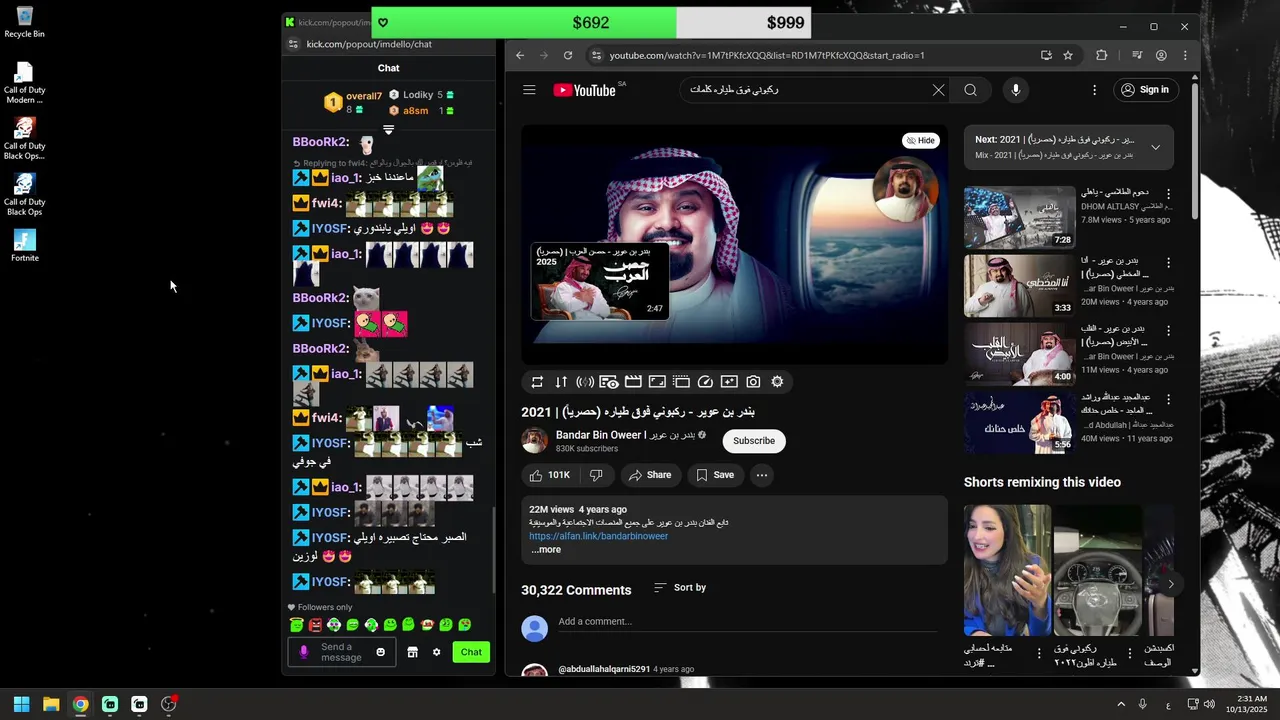Click the dashed-frame window icon under the video
Viewport: 1280px width, 720px height.
click(681, 382)
